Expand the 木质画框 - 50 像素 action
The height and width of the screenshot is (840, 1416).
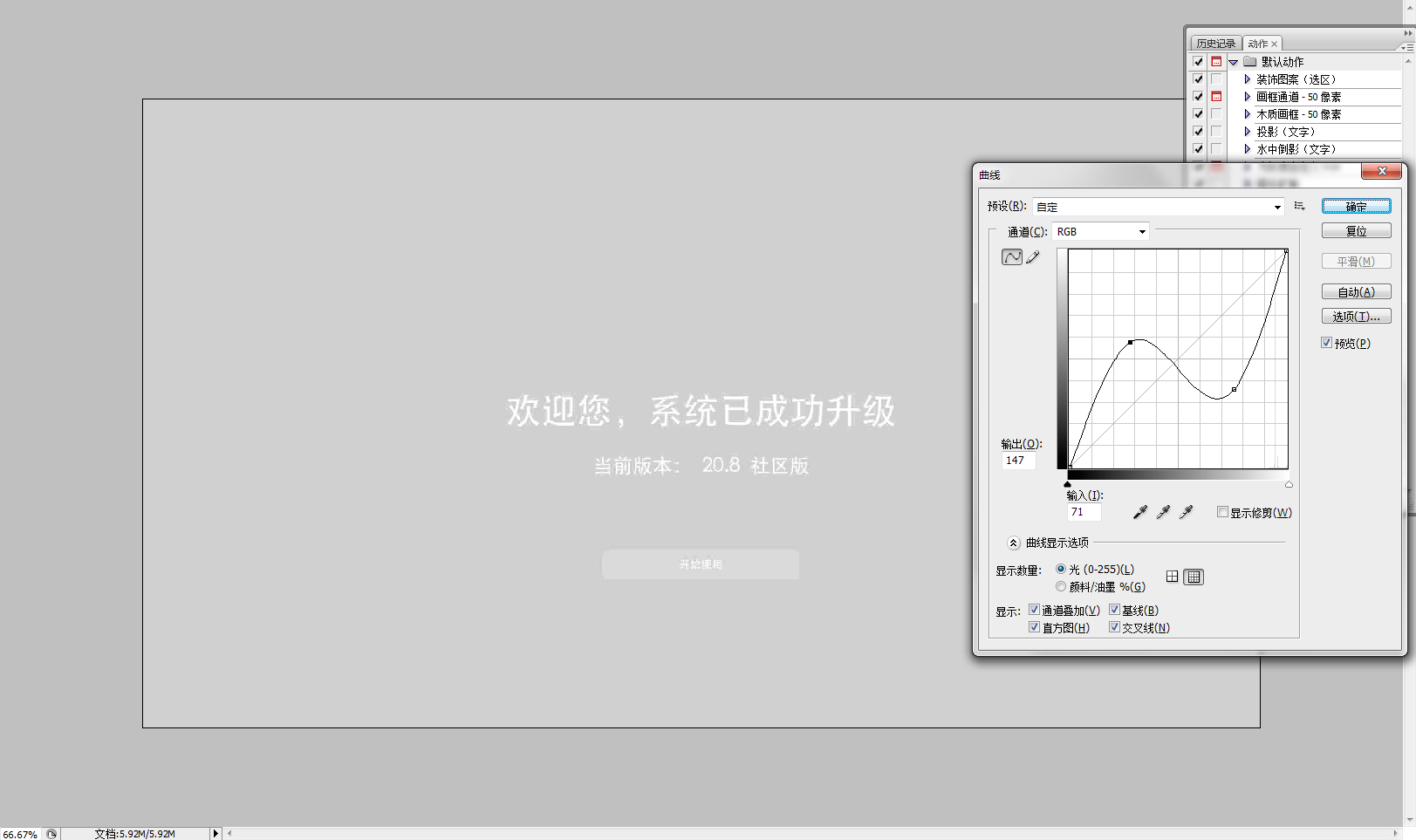[1248, 114]
